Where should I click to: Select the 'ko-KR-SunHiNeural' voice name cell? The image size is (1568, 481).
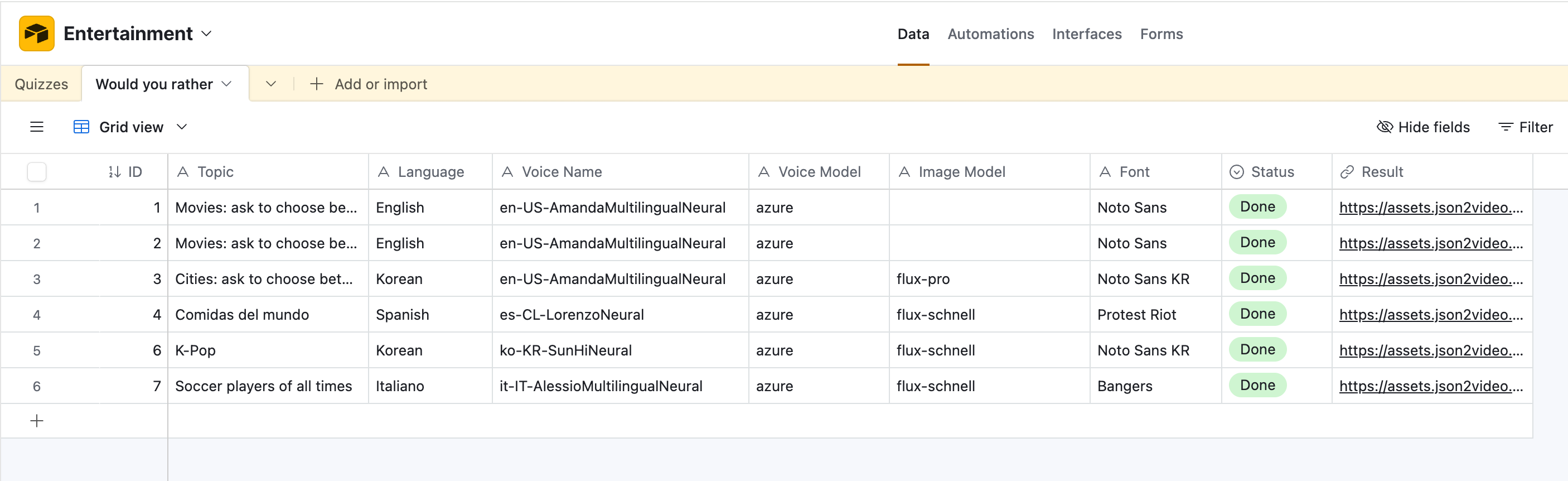point(620,350)
